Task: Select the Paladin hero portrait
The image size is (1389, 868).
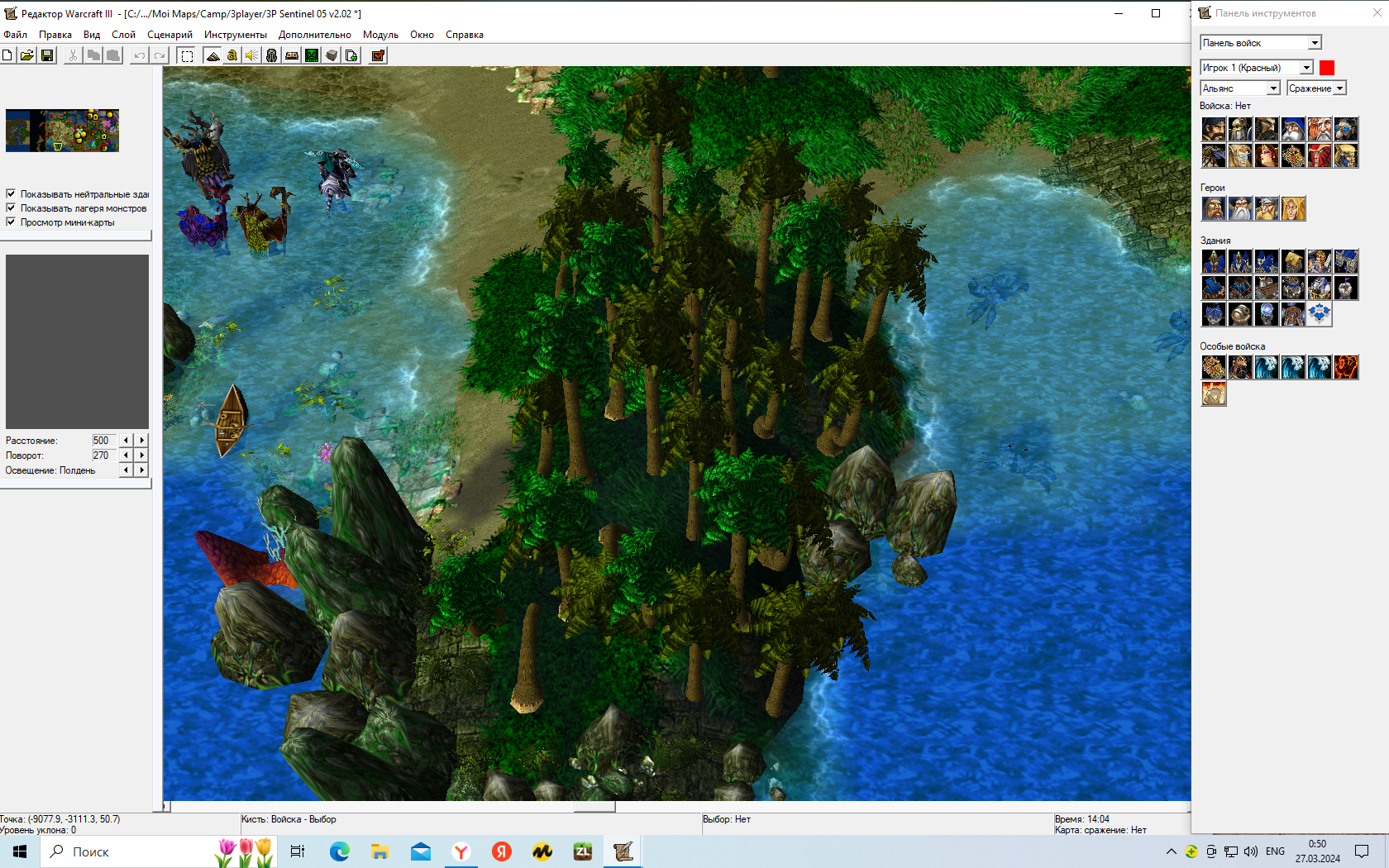Action: pos(1214,208)
